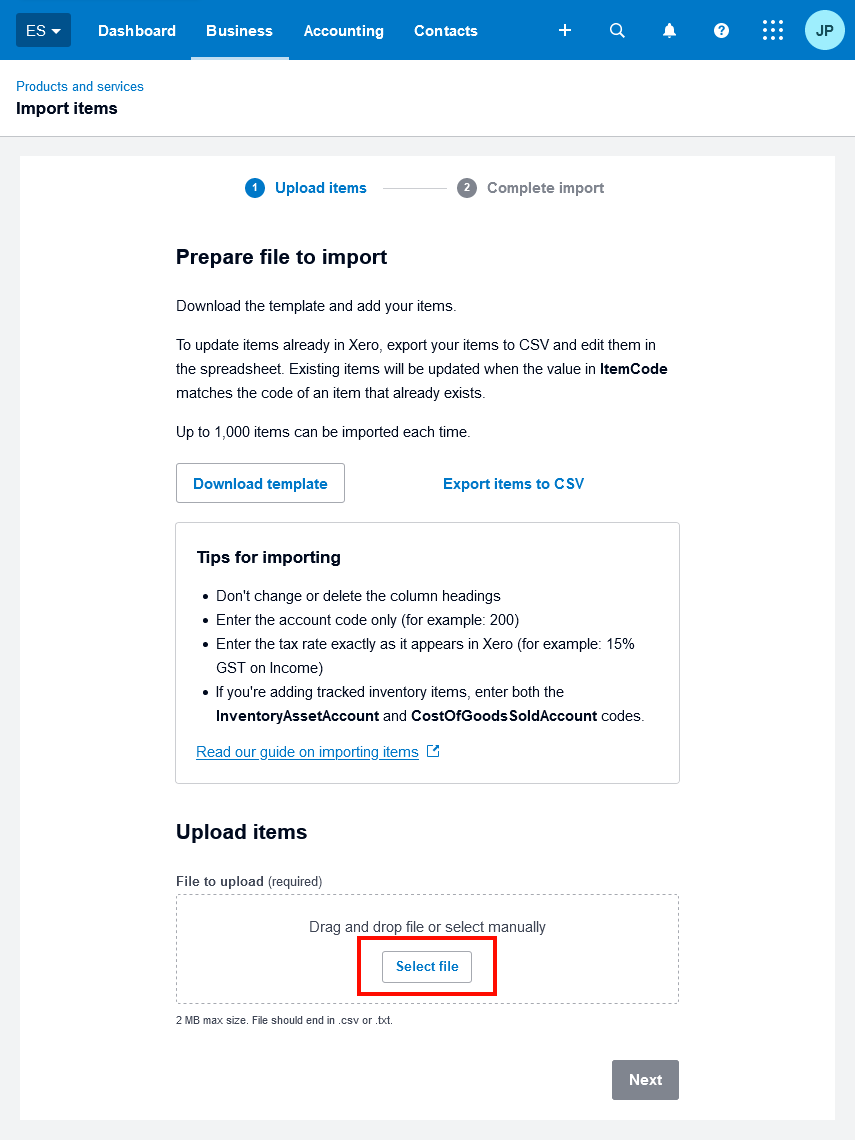The image size is (855, 1140).
Task: Click the step 2 Complete import circle
Action: (x=466, y=187)
